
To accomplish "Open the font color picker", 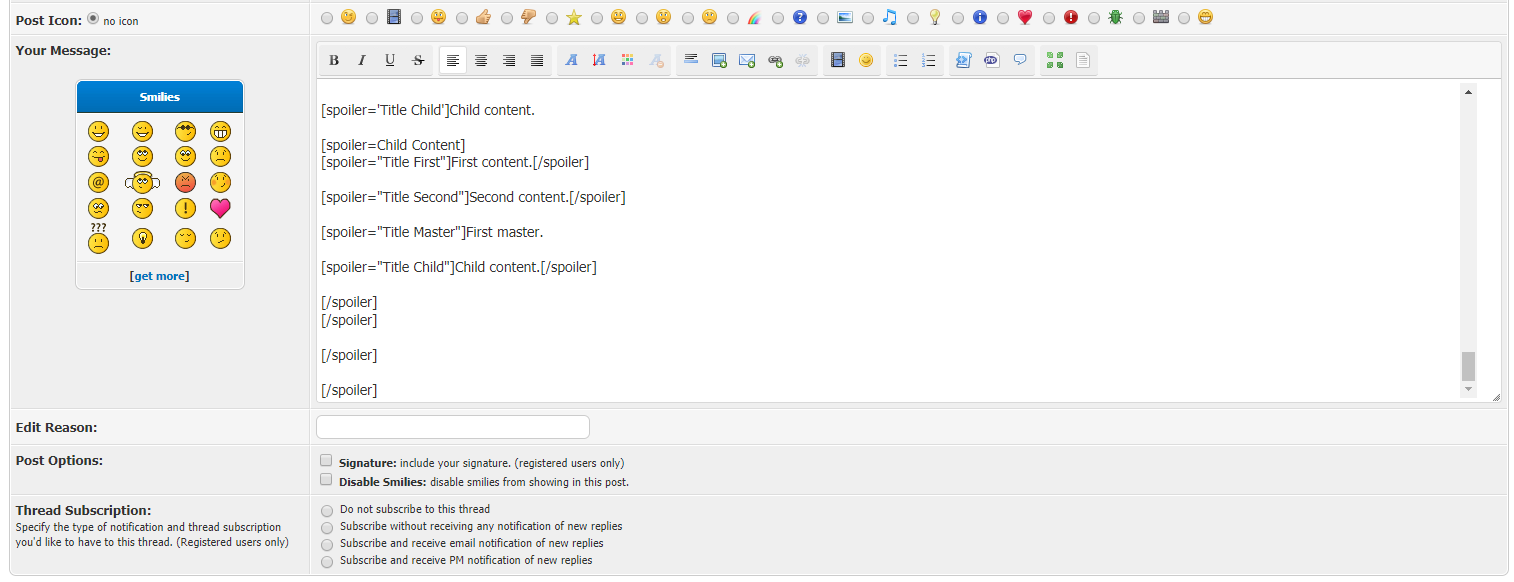I will click(x=627, y=61).
